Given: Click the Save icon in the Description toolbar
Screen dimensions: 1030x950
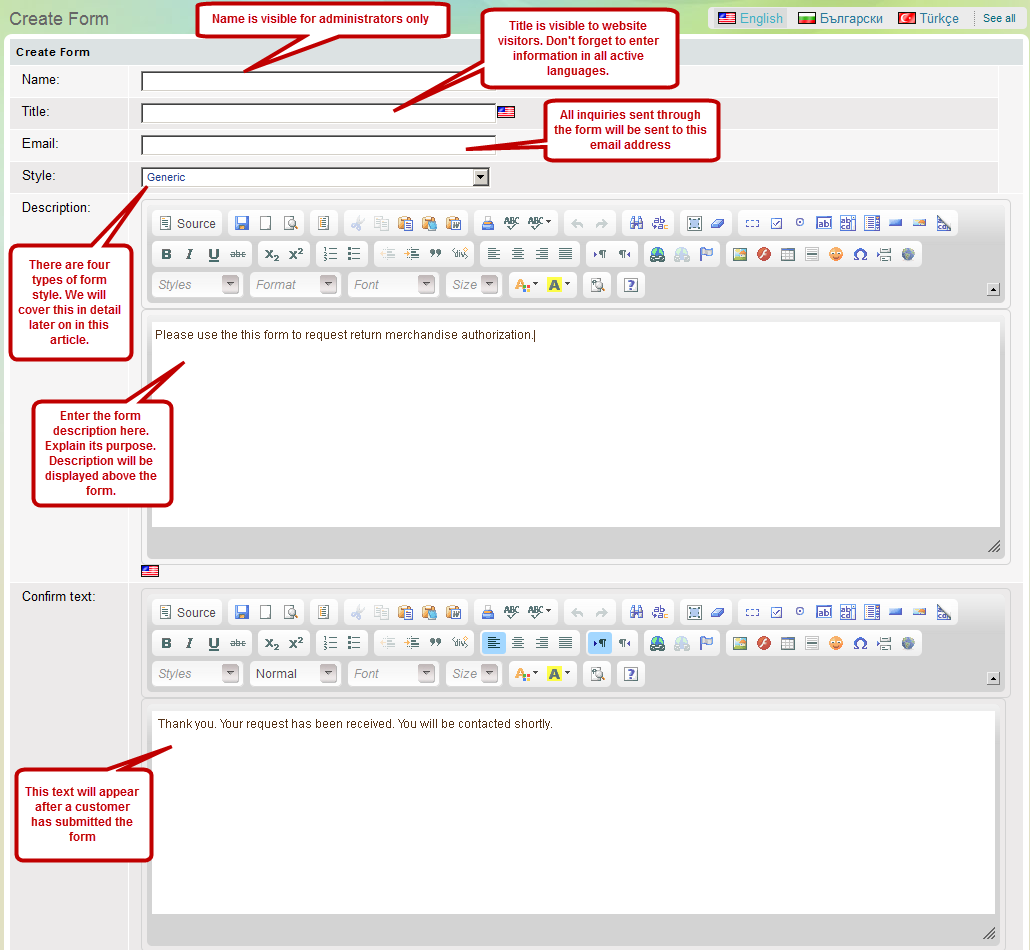Looking at the screenshot, I should click(x=241, y=223).
